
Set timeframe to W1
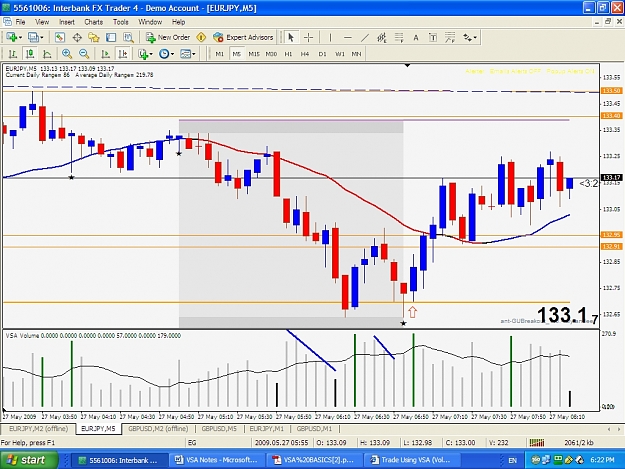pos(340,54)
